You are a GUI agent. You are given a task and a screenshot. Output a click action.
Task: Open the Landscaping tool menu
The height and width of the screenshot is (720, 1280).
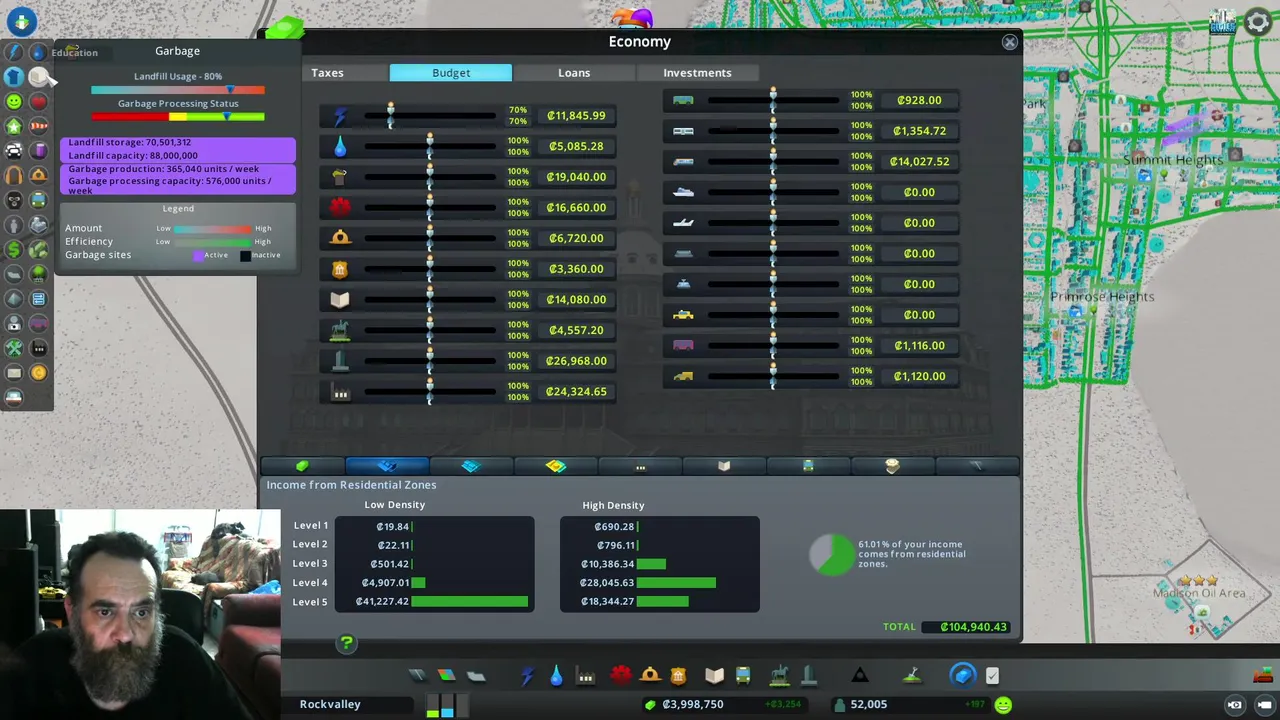click(x=912, y=676)
